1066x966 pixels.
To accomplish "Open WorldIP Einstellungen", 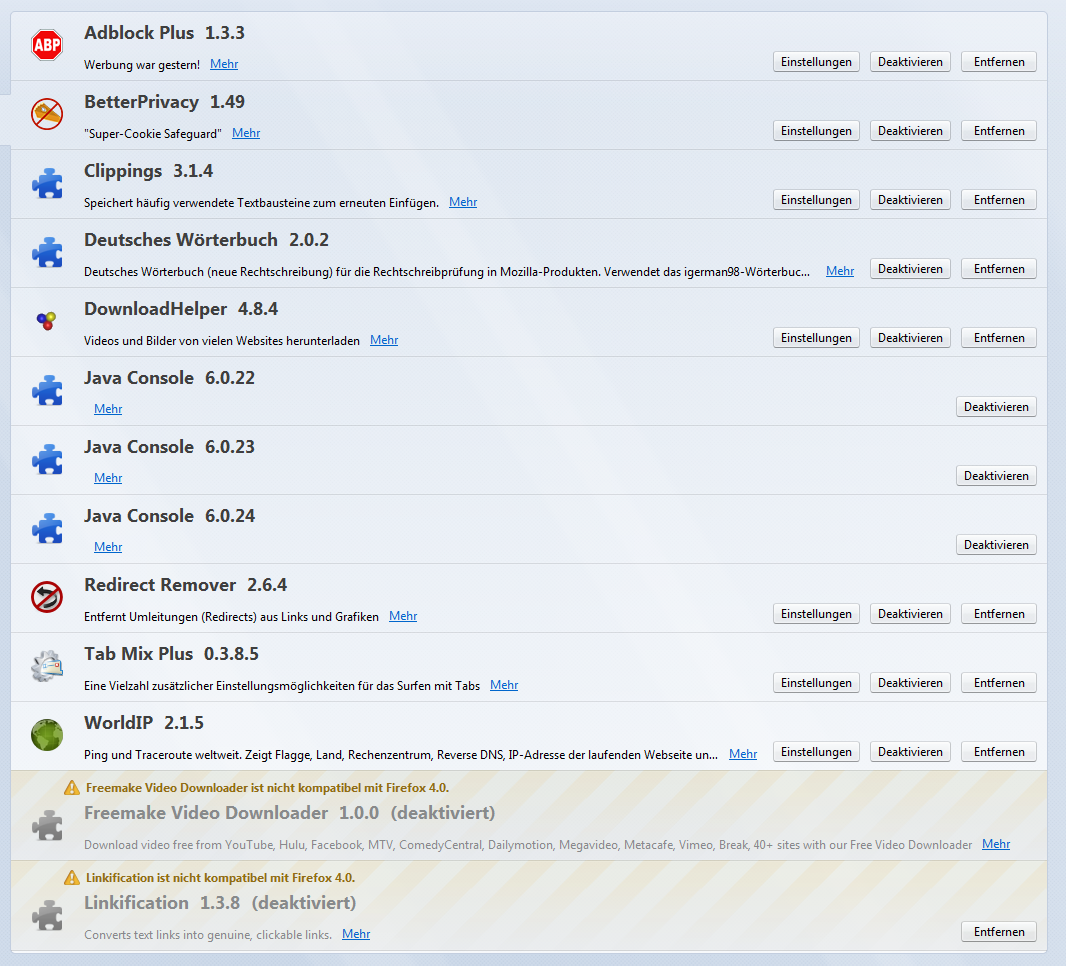I will pyautogui.click(x=816, y=752).
